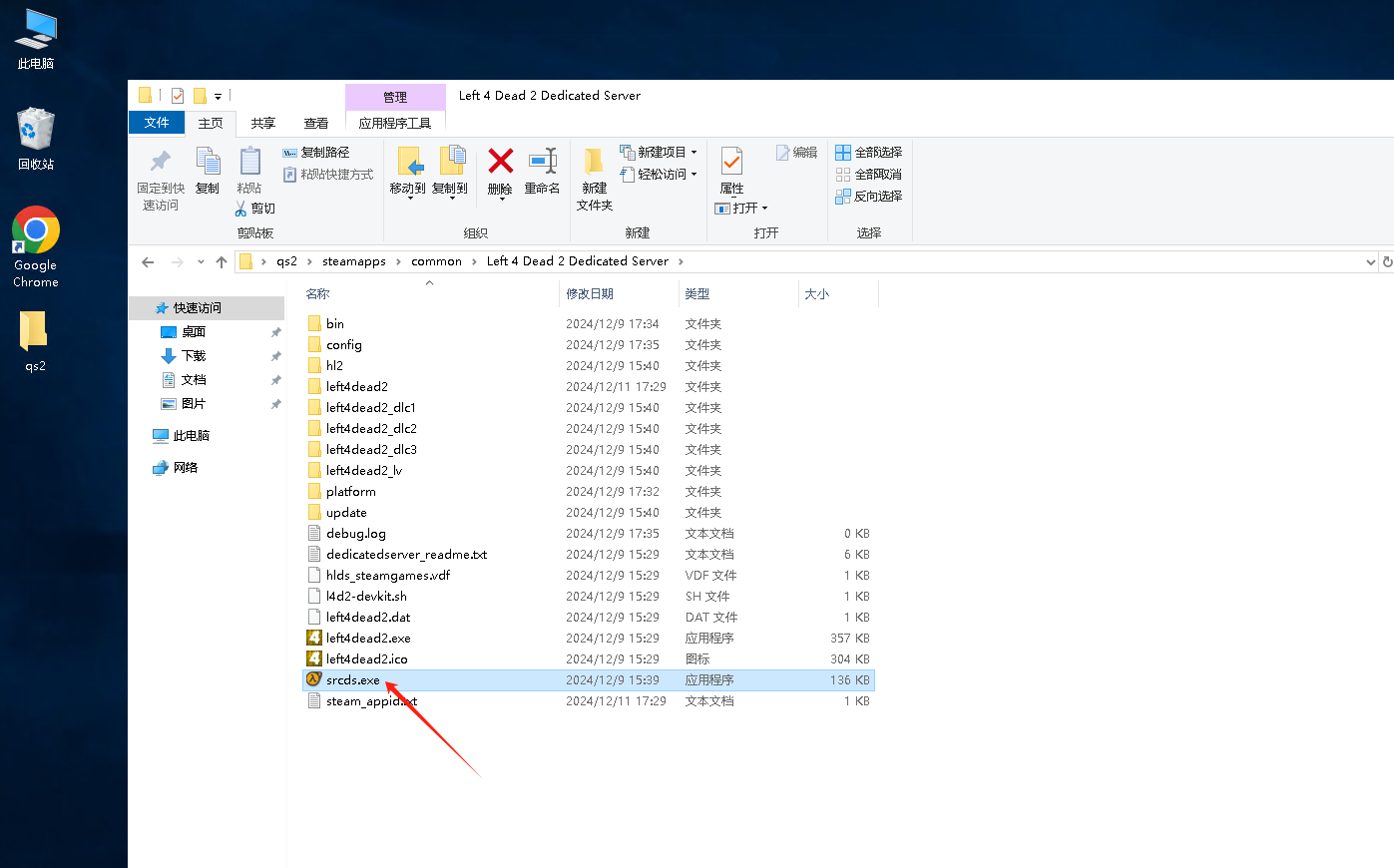Sort by the Type (类型) column header

[x=738, y=293]
